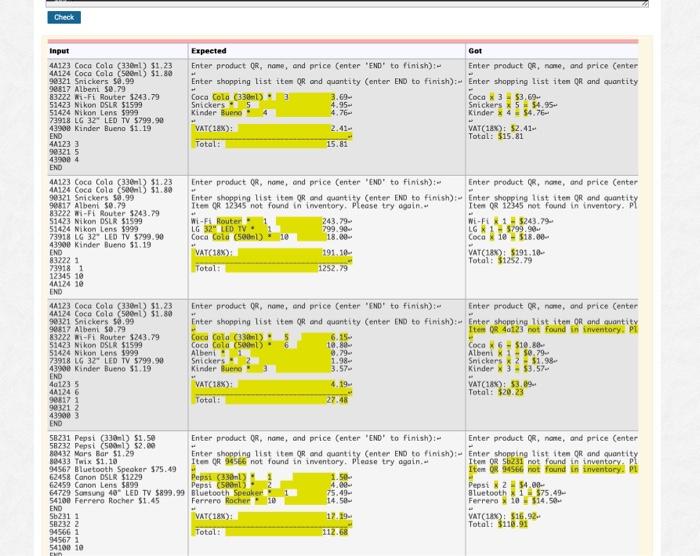Click the 'Total: 15.81' line in Expected
The image size is (700, 556).
[271, 144]
